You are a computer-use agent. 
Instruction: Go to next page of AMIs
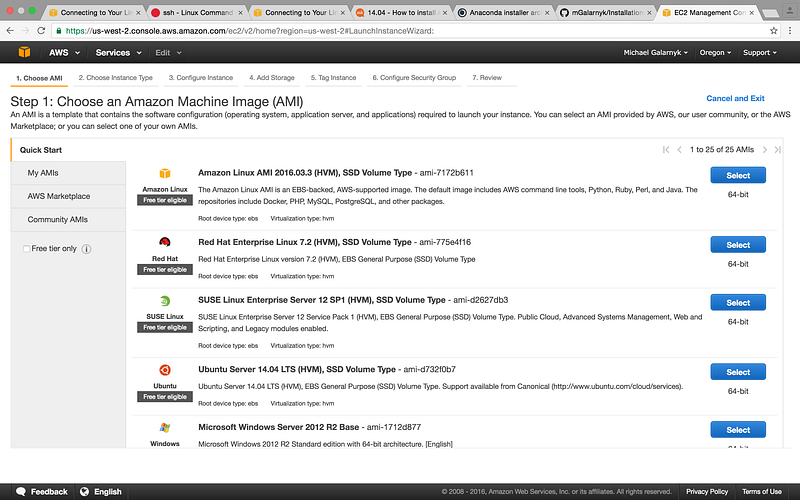(x=764, y=149)
